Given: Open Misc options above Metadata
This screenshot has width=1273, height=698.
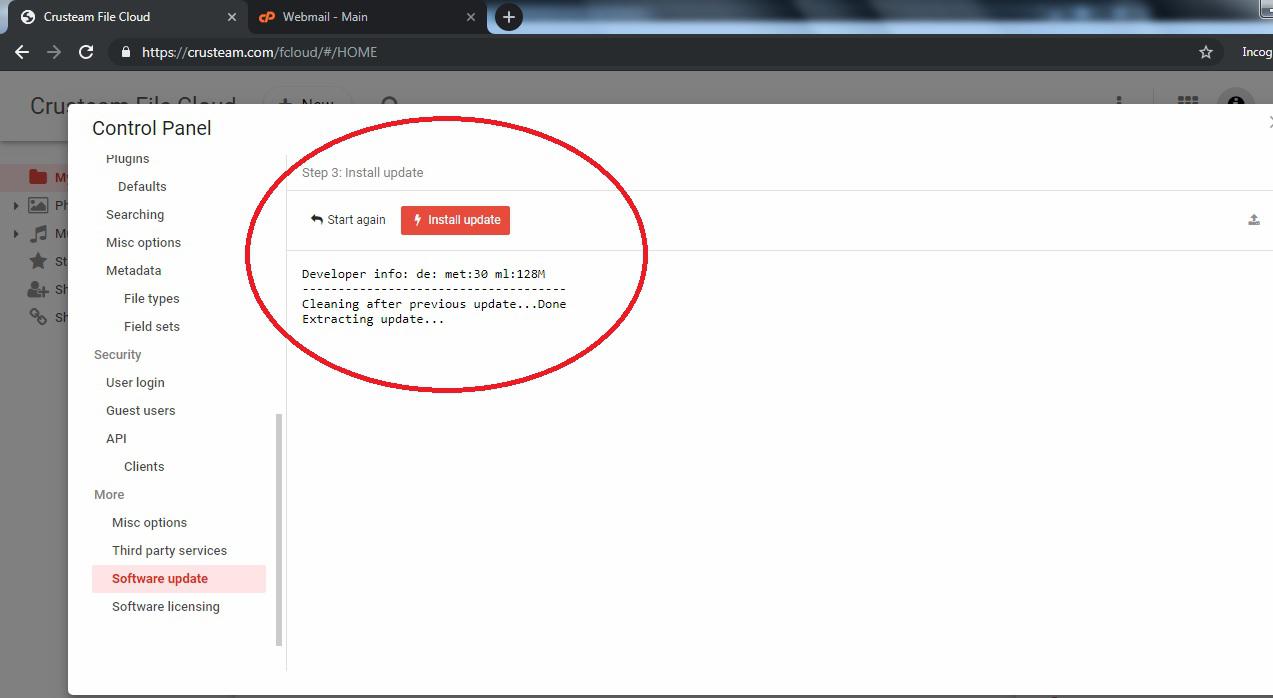Looking at the screenshot, I should click(x=144, y=242).
